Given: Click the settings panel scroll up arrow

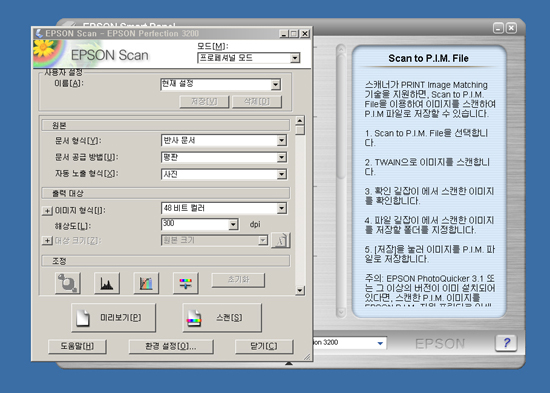Looking at the screenshot, I should tap(300, 121).
